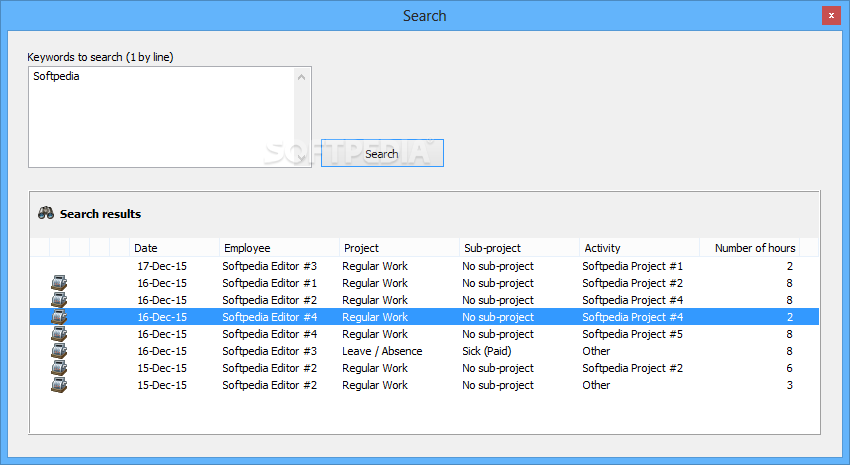Click the icon in the 16-Dec Editor #2 Project #4 row
The image size is (850, 465).
coord(59,300)
